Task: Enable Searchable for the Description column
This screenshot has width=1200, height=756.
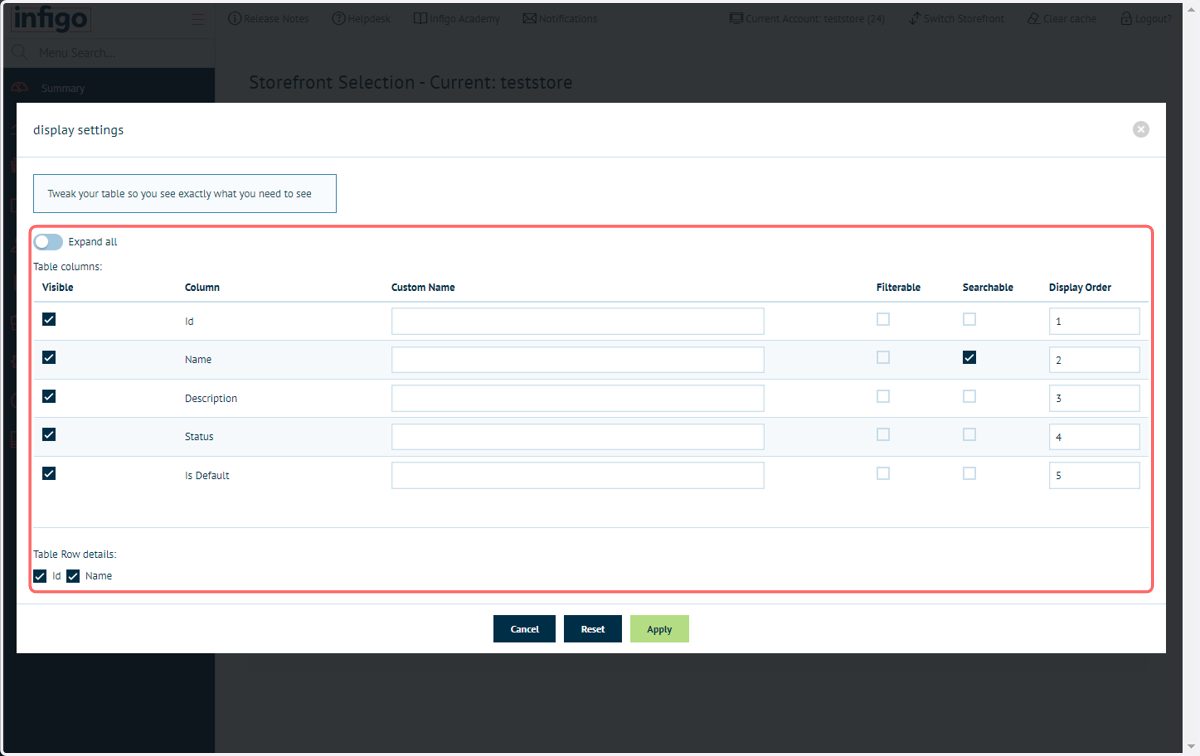Action: pyautogui.click(x=969, y=396)
